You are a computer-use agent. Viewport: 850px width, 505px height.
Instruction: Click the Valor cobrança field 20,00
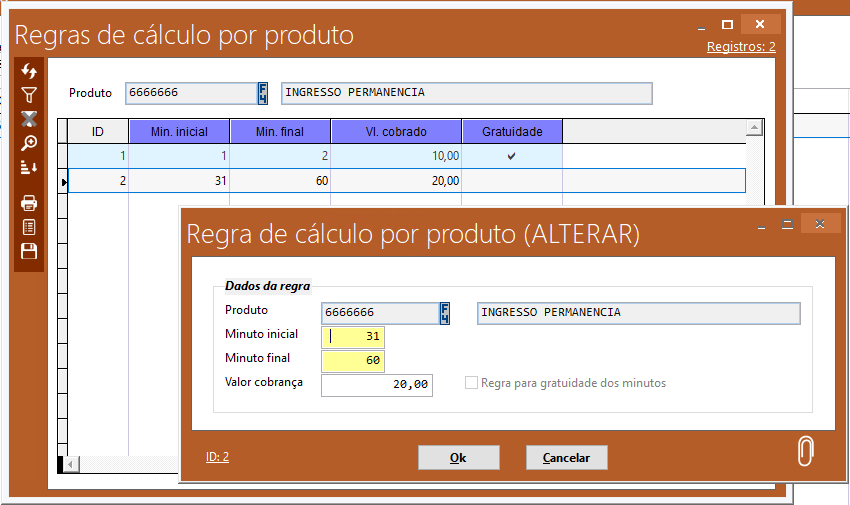377,385
